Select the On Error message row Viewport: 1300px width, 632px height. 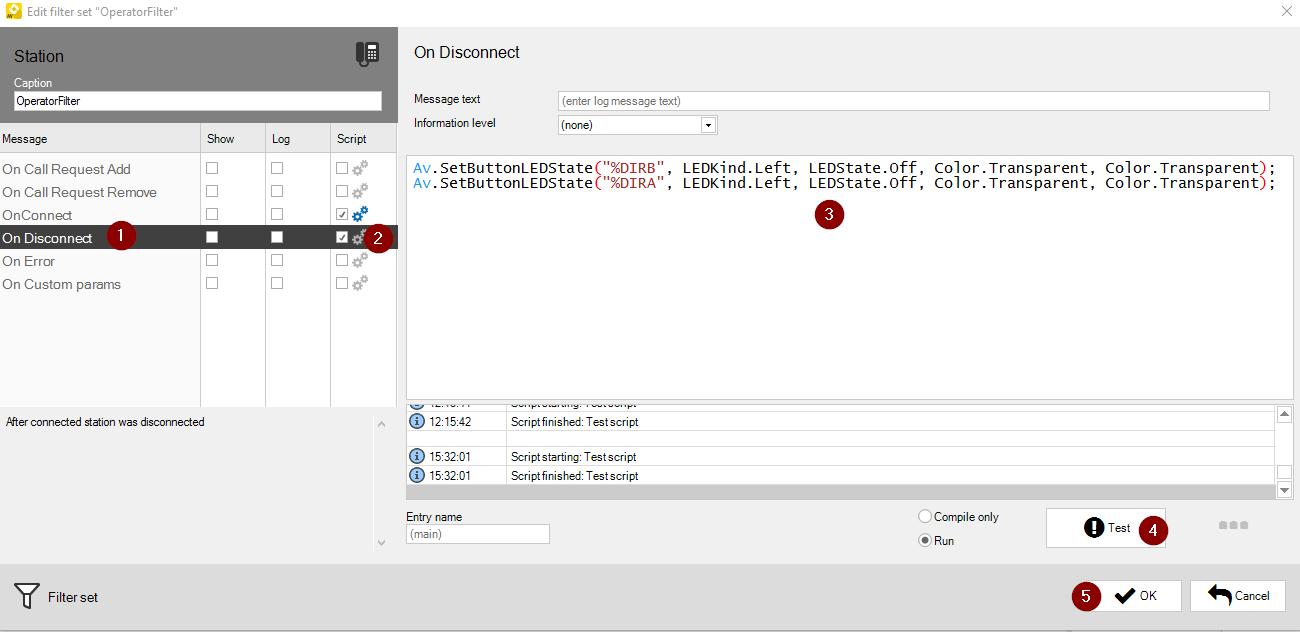tap(28, 261)
